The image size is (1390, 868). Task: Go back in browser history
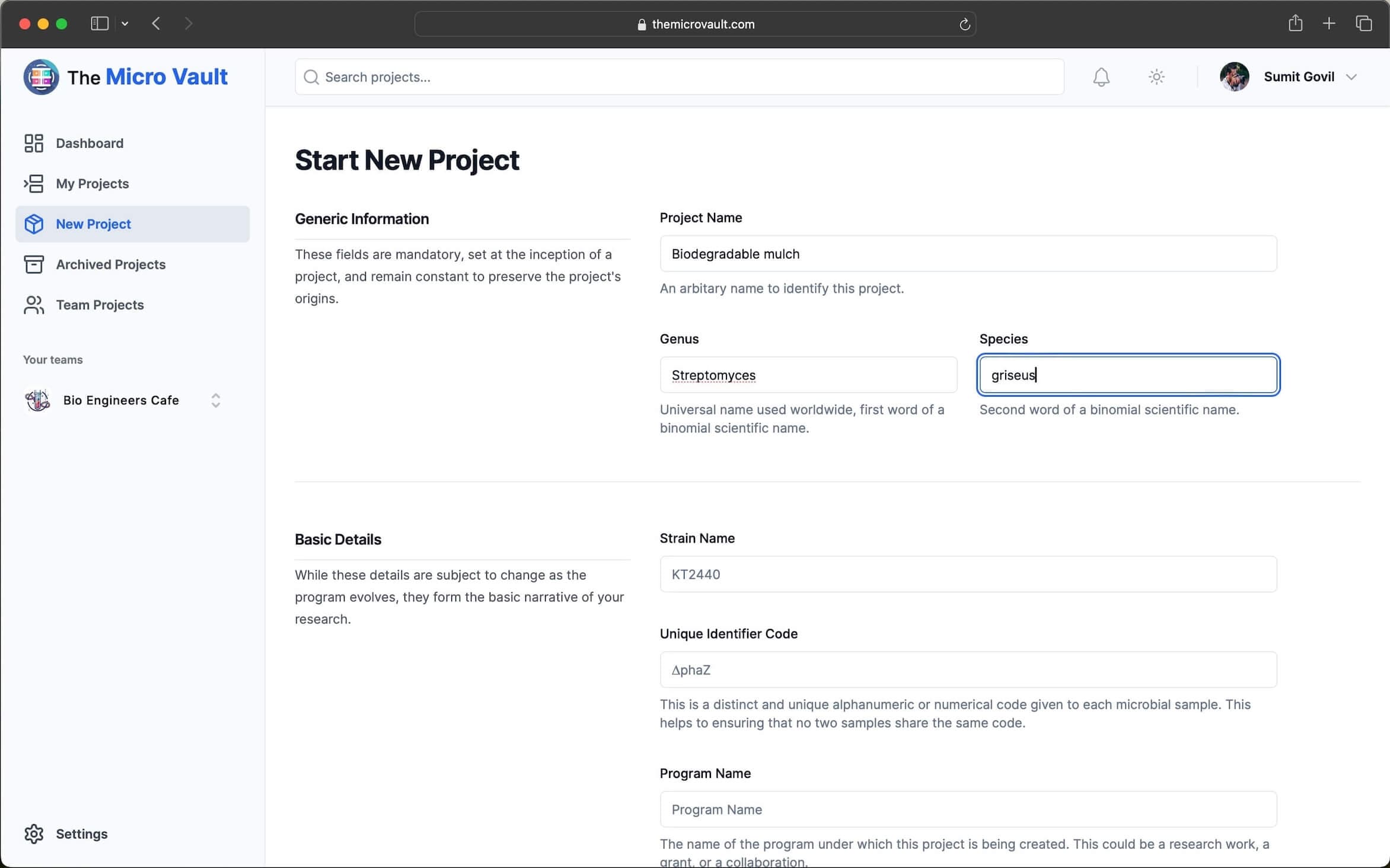pos(156,24)
